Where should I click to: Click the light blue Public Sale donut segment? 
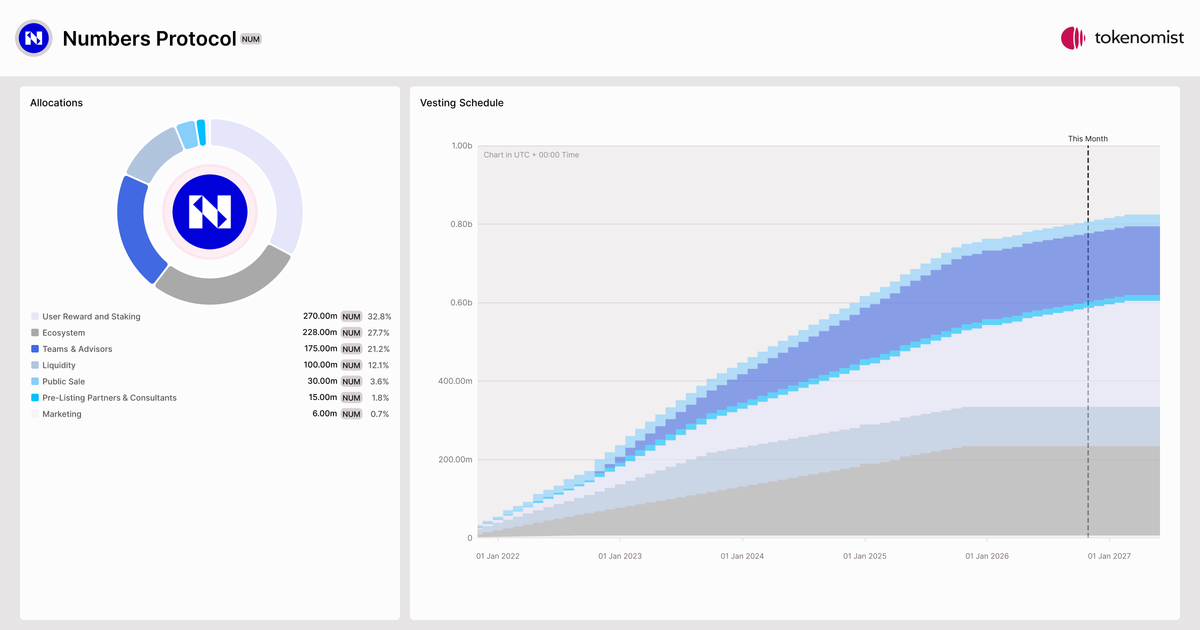tap(186, 134)
